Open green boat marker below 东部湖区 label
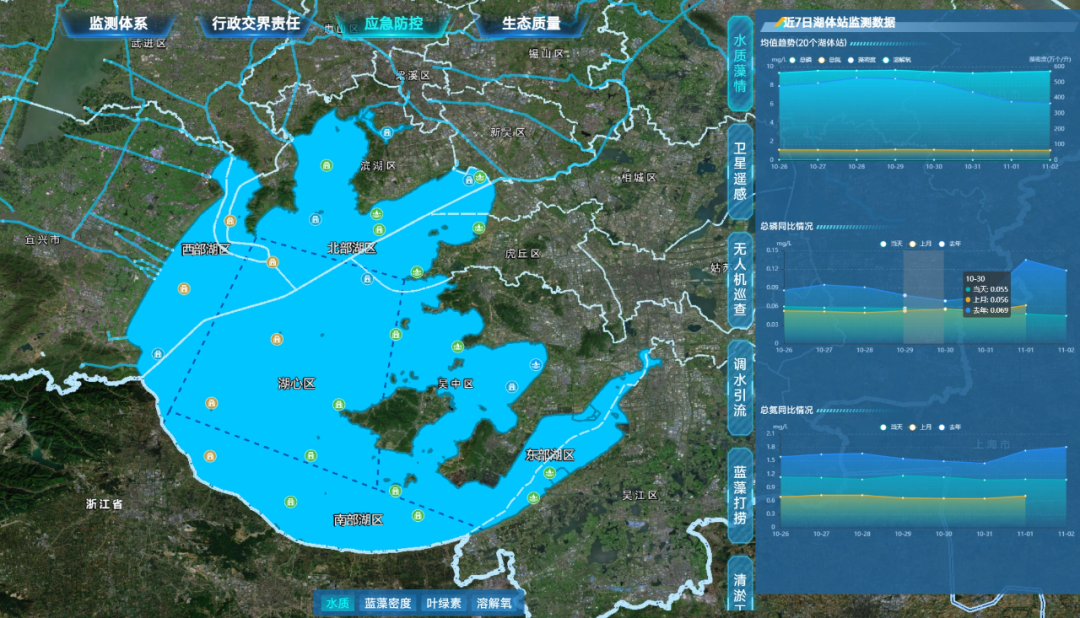The image size is (1080, 618). 549,473
